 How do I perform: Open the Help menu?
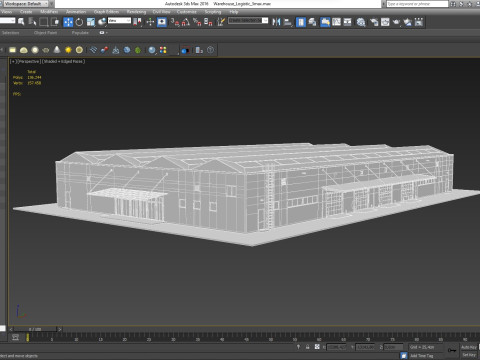pos(234,12)
